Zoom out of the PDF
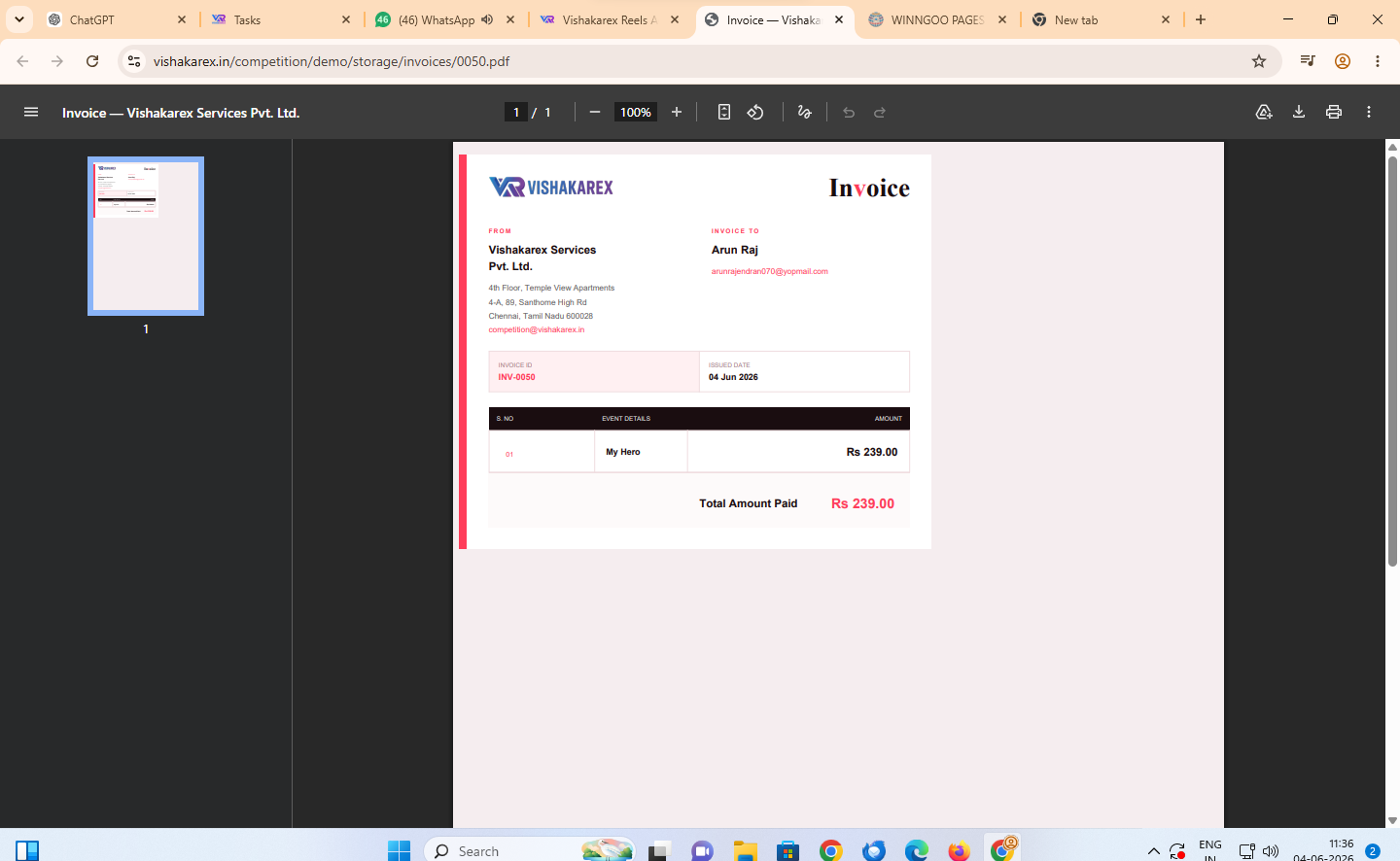 coord(595,112)
